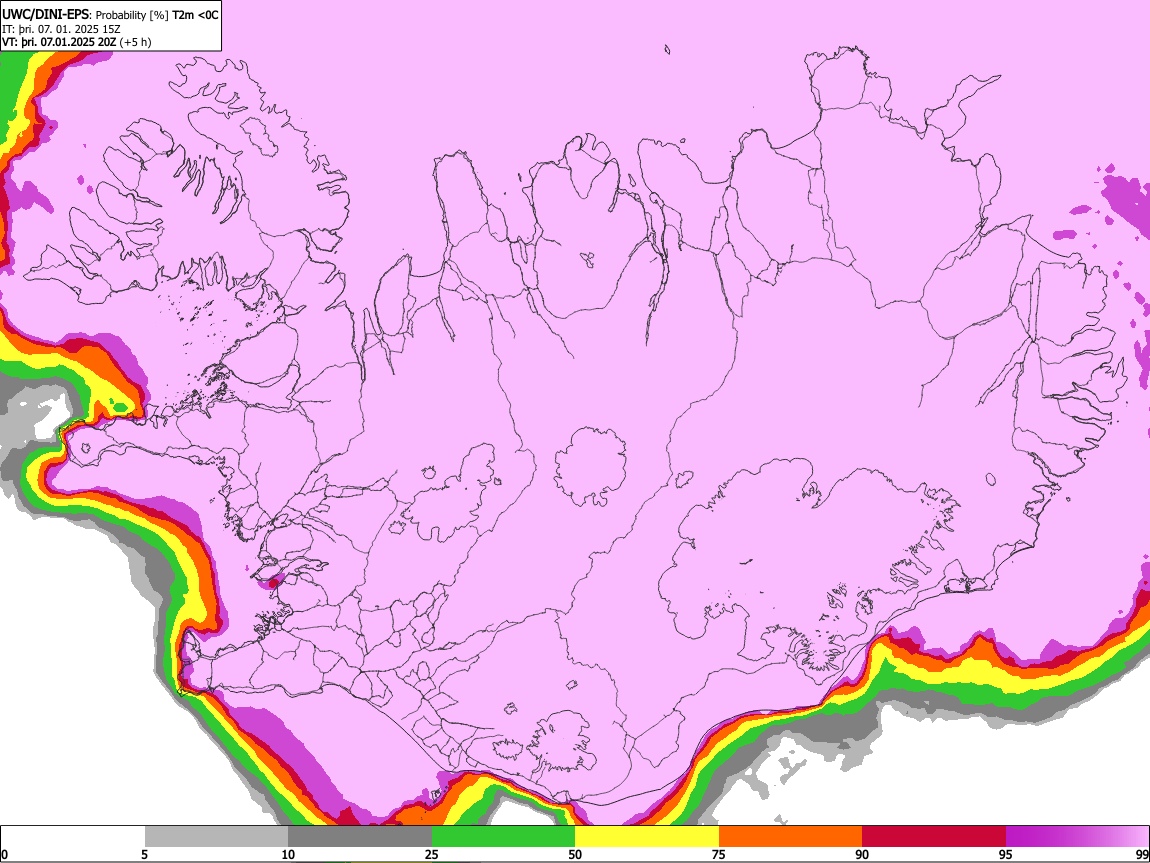Click the dark gray 10–25% legend swatch
This screenshot has height=863, width=1150.
(x=360, y=837)
